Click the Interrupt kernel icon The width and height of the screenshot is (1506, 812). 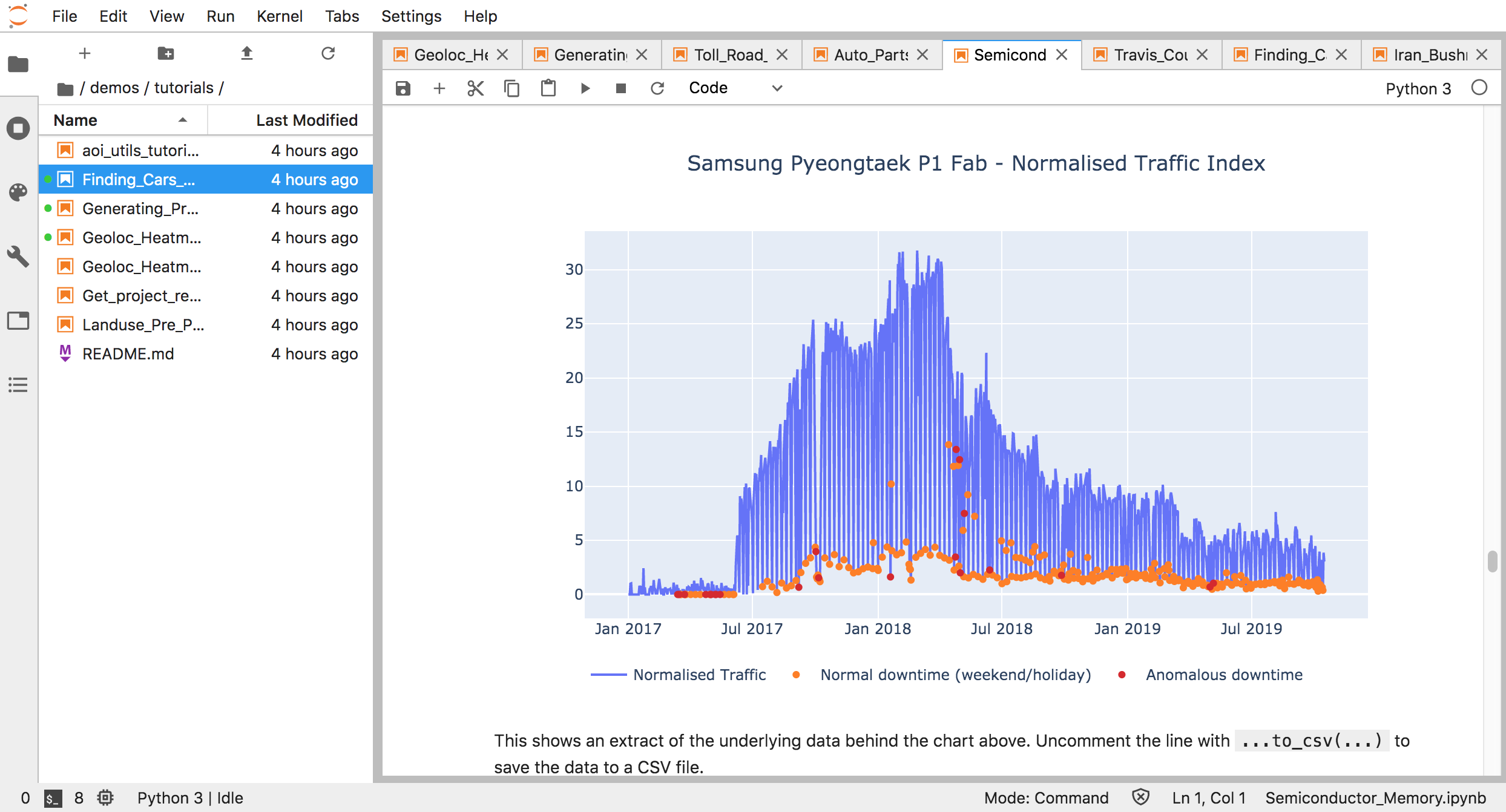pos(619,89)
